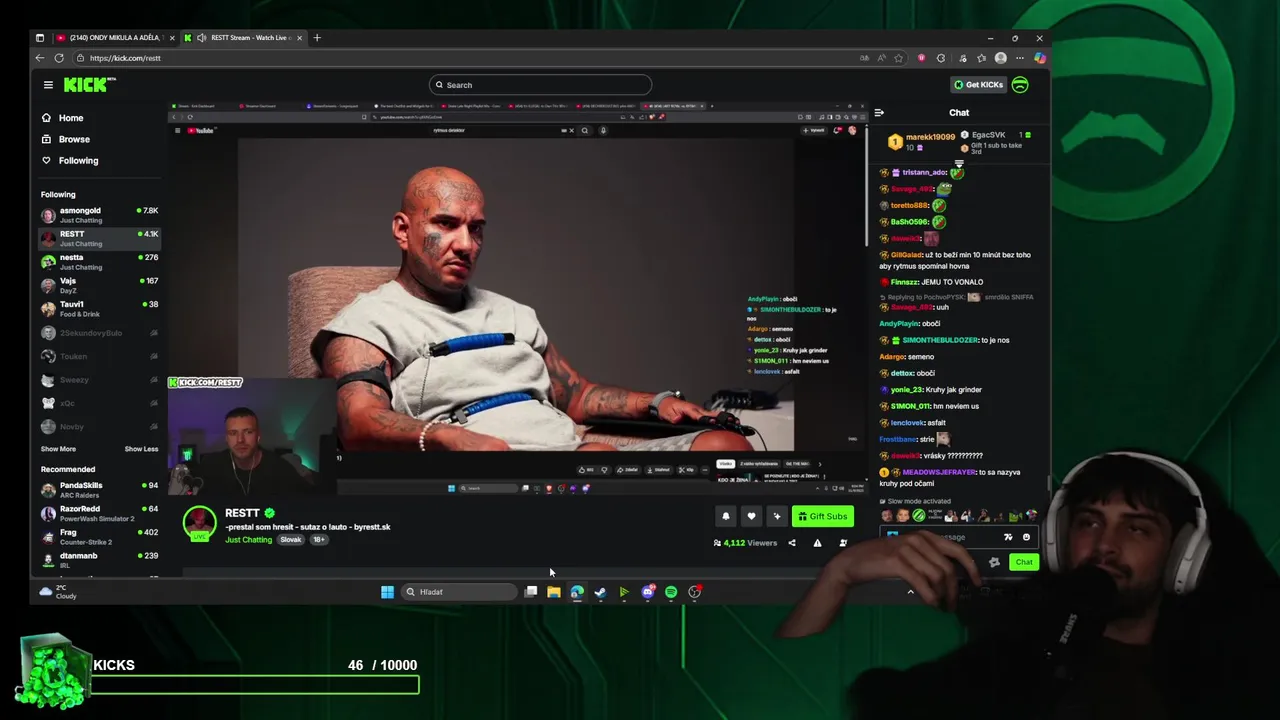Open Discord from the taskbar
This screenshot has height=720, width=1280.
[647, 592]
